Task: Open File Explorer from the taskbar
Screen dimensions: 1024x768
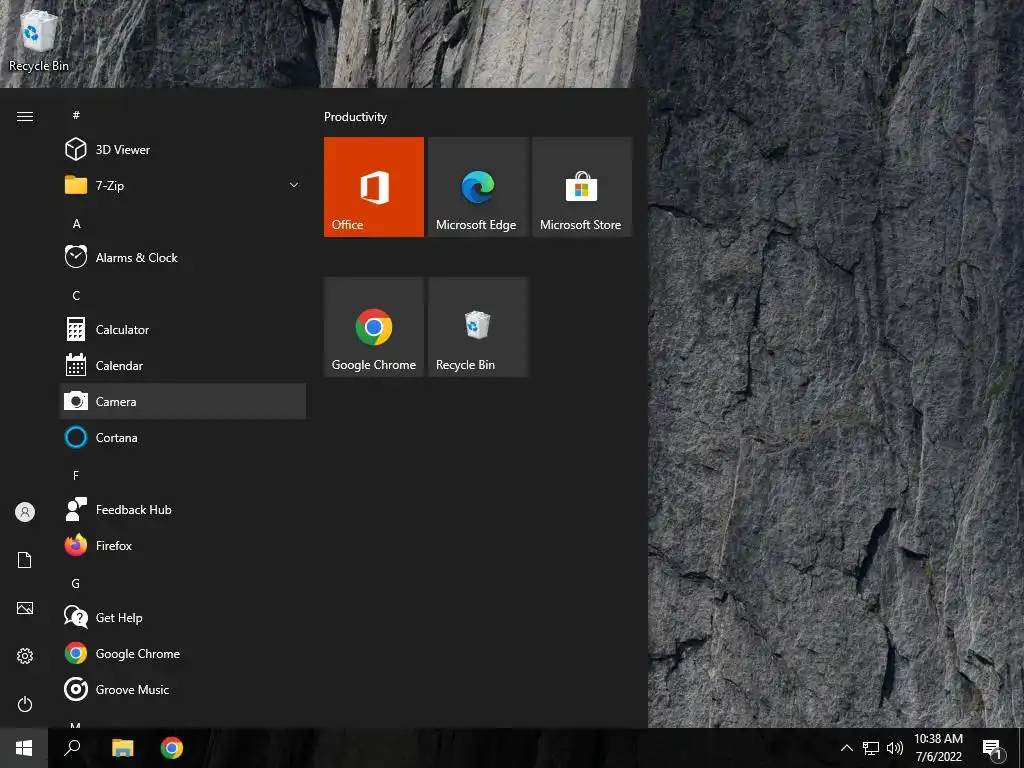Action: tap(122, 748)
